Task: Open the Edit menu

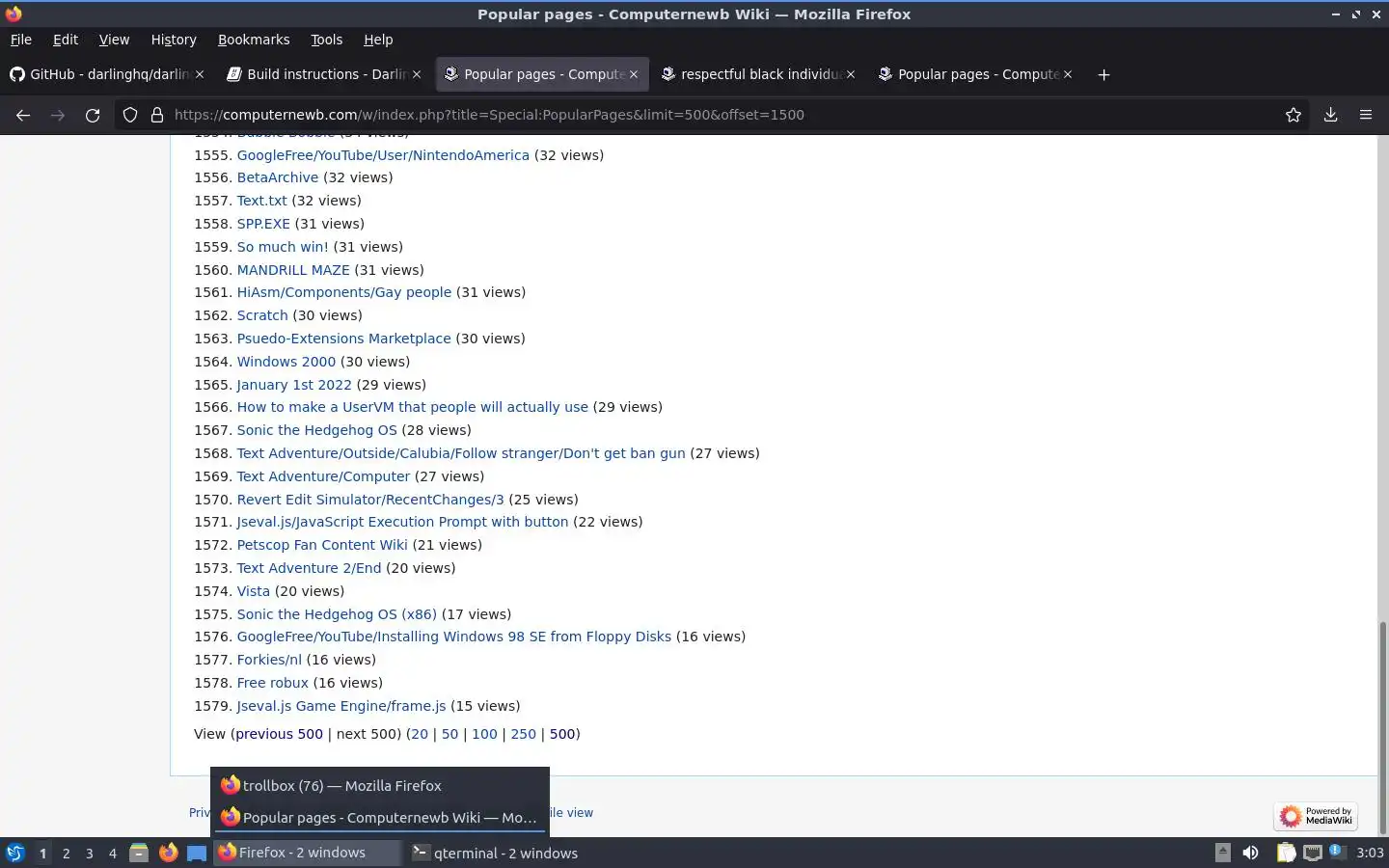Action: click(66, 40)
